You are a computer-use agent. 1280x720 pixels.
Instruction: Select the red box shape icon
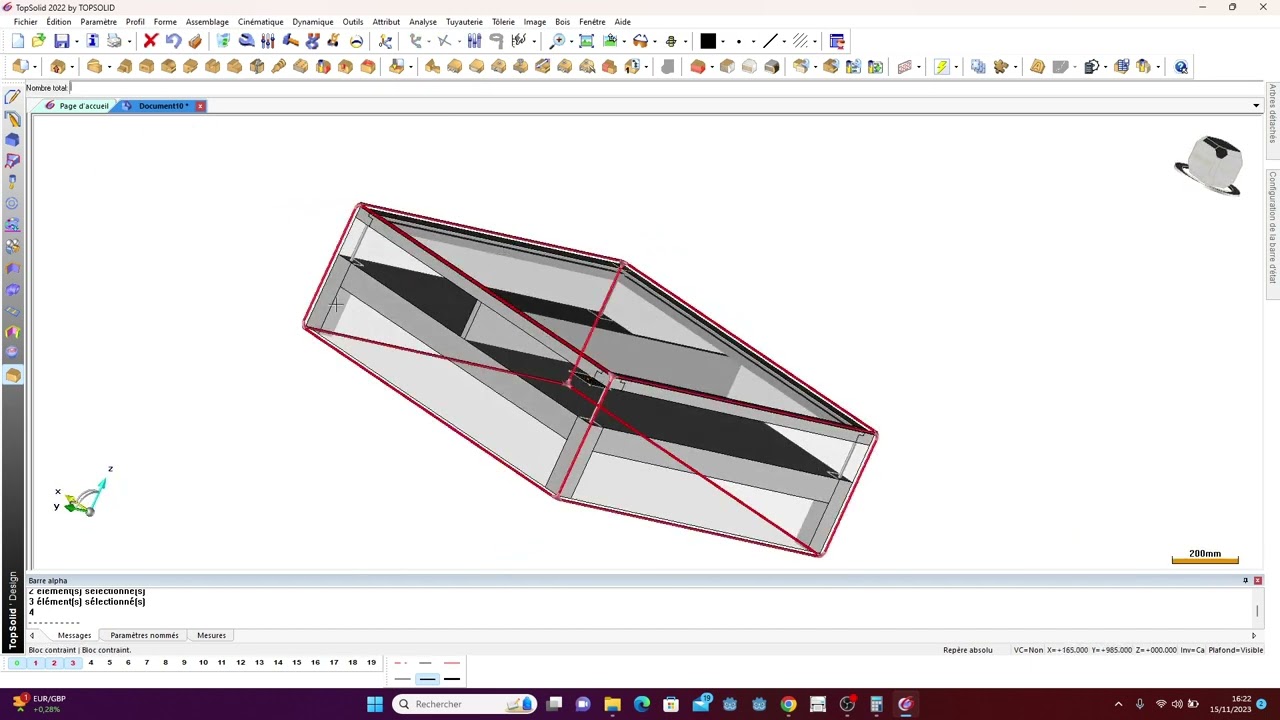698,67
